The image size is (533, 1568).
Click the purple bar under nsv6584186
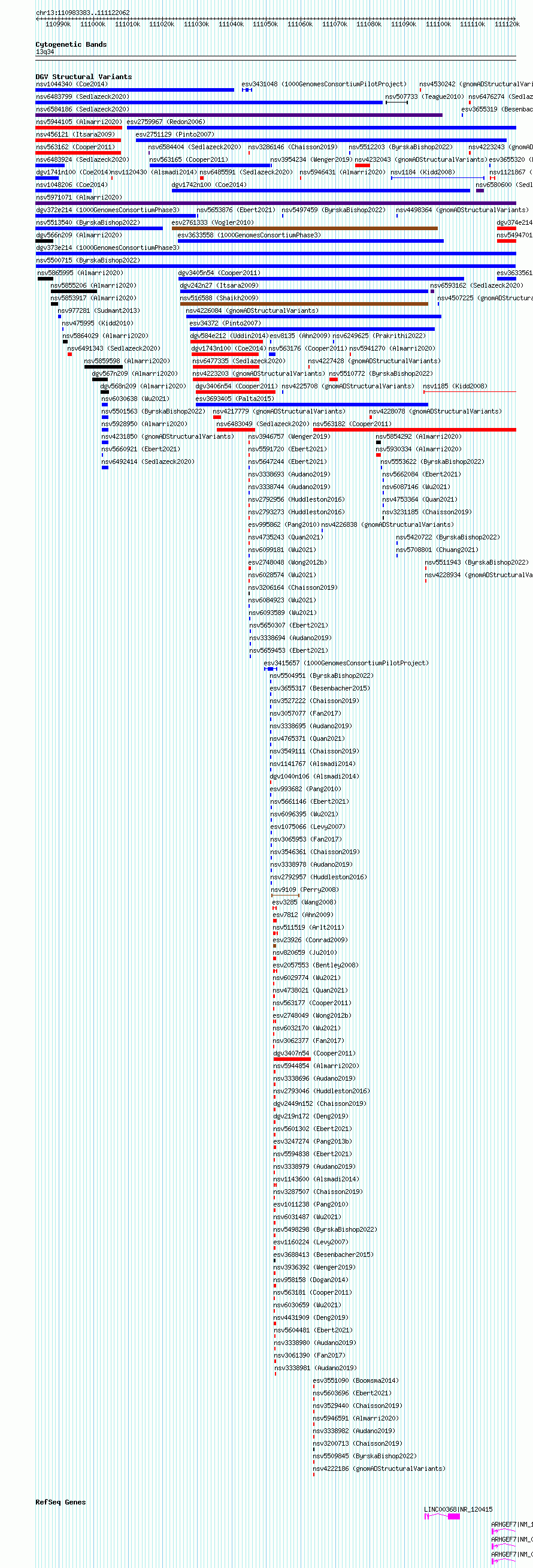pos(238,115)
